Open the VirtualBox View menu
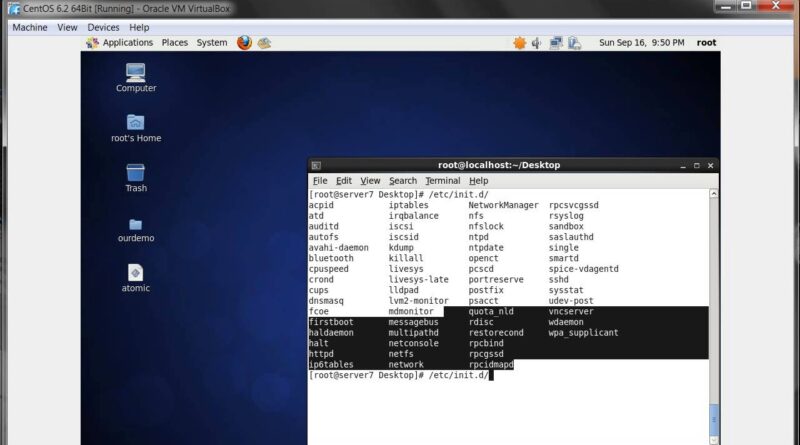 click(67, 27)
